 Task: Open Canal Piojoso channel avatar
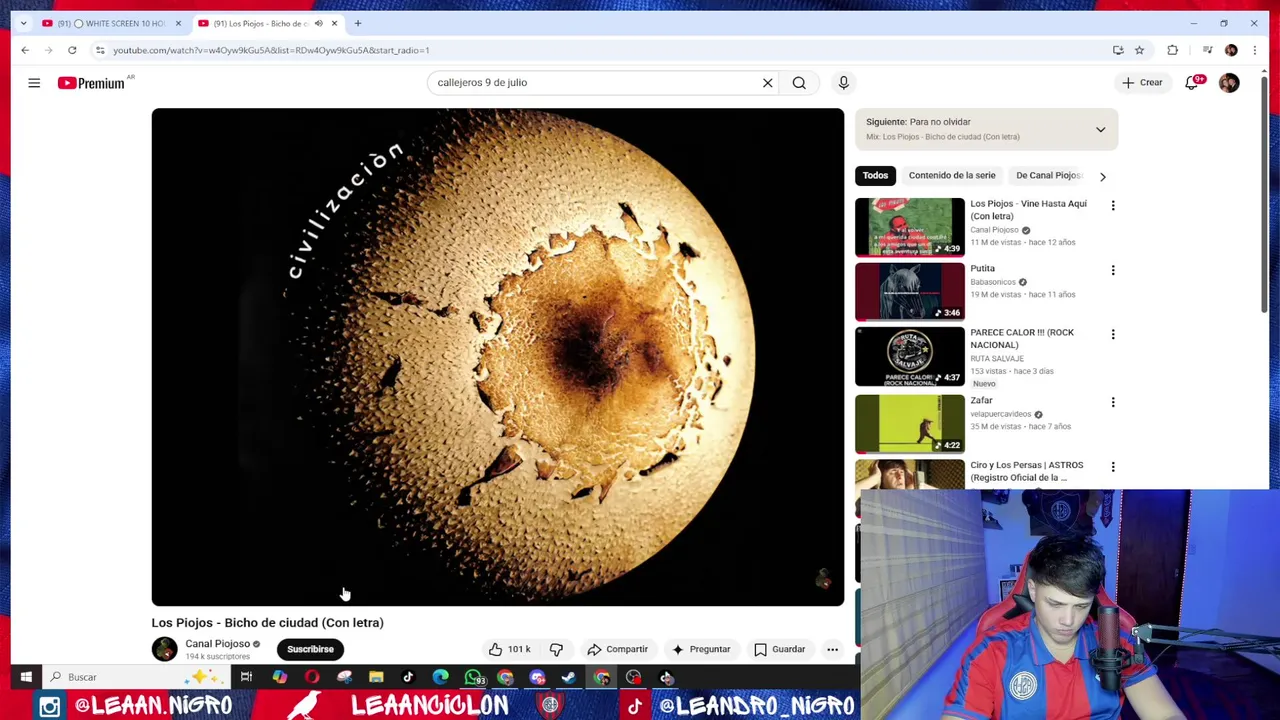(x=164, y=649)
